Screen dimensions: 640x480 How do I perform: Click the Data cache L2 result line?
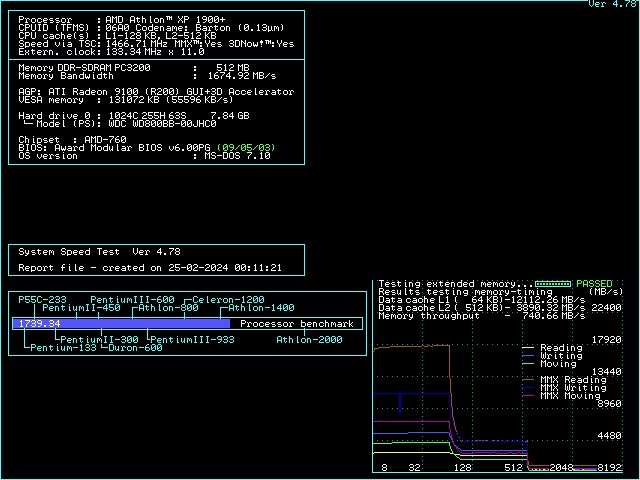pyautogui.click(x=481, y=308)
